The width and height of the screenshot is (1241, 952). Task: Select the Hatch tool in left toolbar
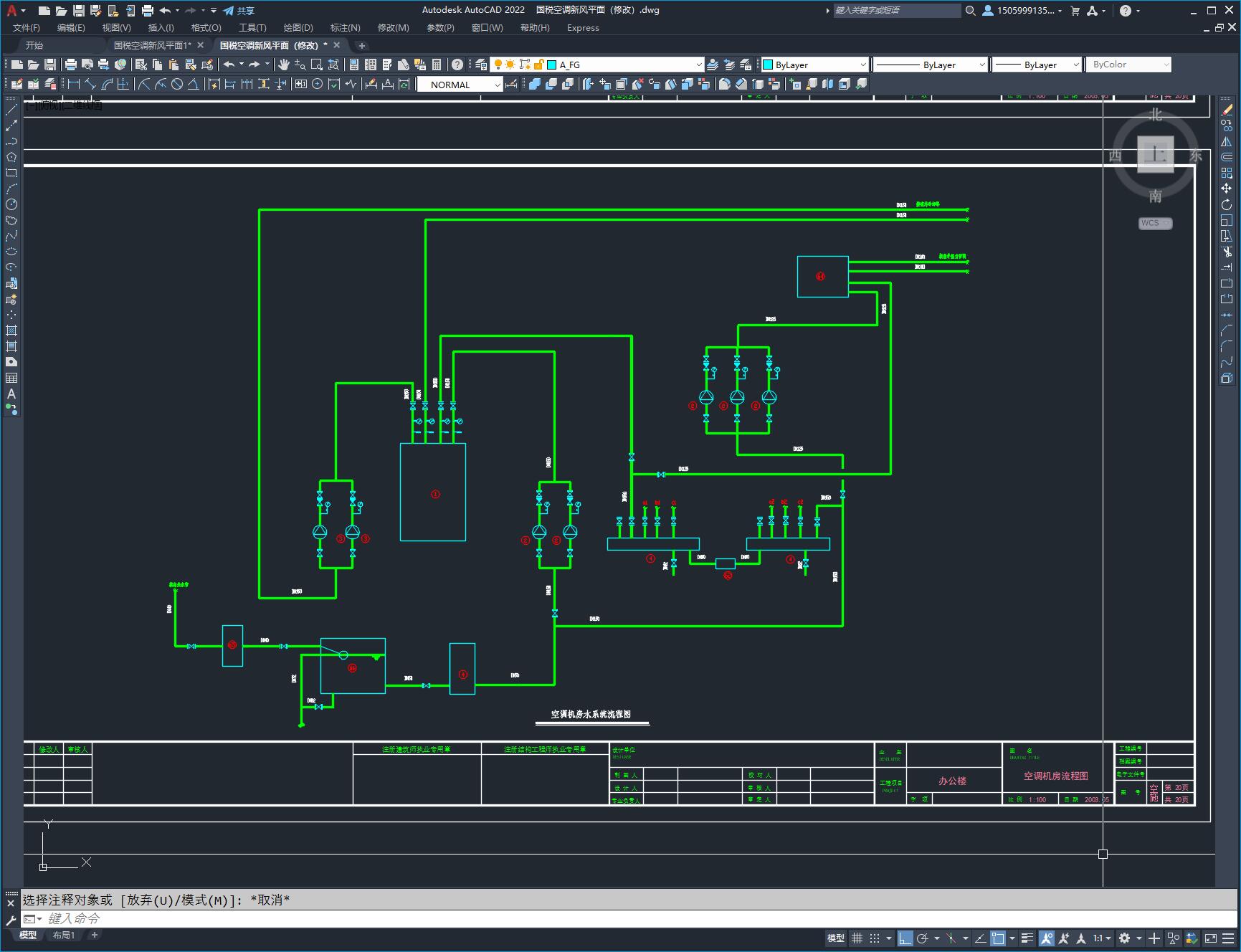coord(11,330)
